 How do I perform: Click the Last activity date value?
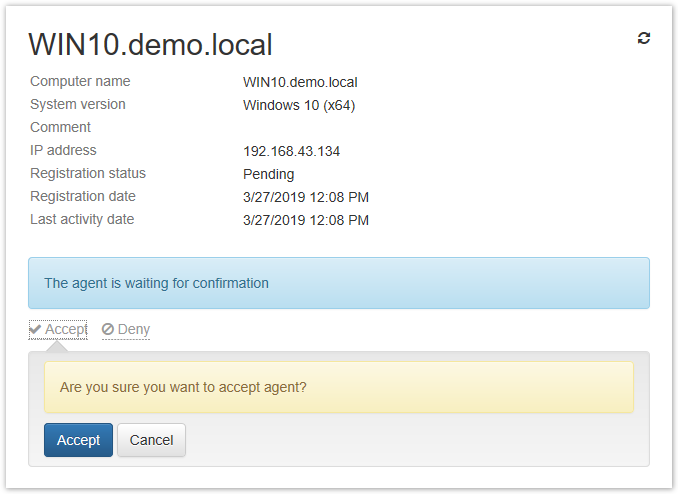tap(306, 220)
